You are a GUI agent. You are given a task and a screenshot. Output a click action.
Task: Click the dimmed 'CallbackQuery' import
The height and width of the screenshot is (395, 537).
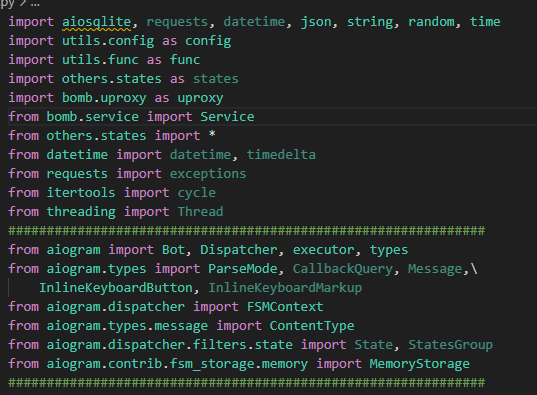(343, 269)
